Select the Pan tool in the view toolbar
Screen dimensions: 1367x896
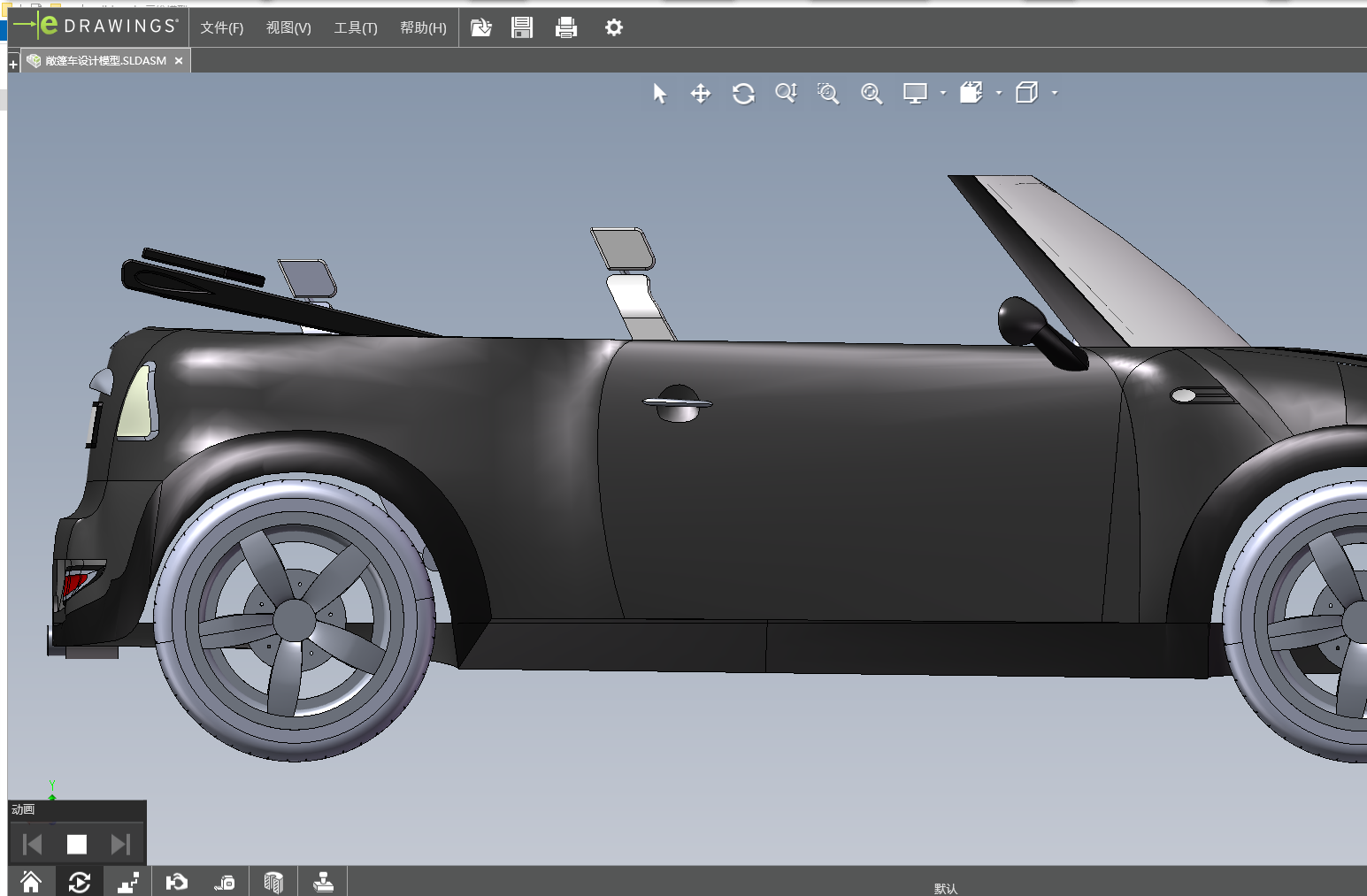pos(700,94)
